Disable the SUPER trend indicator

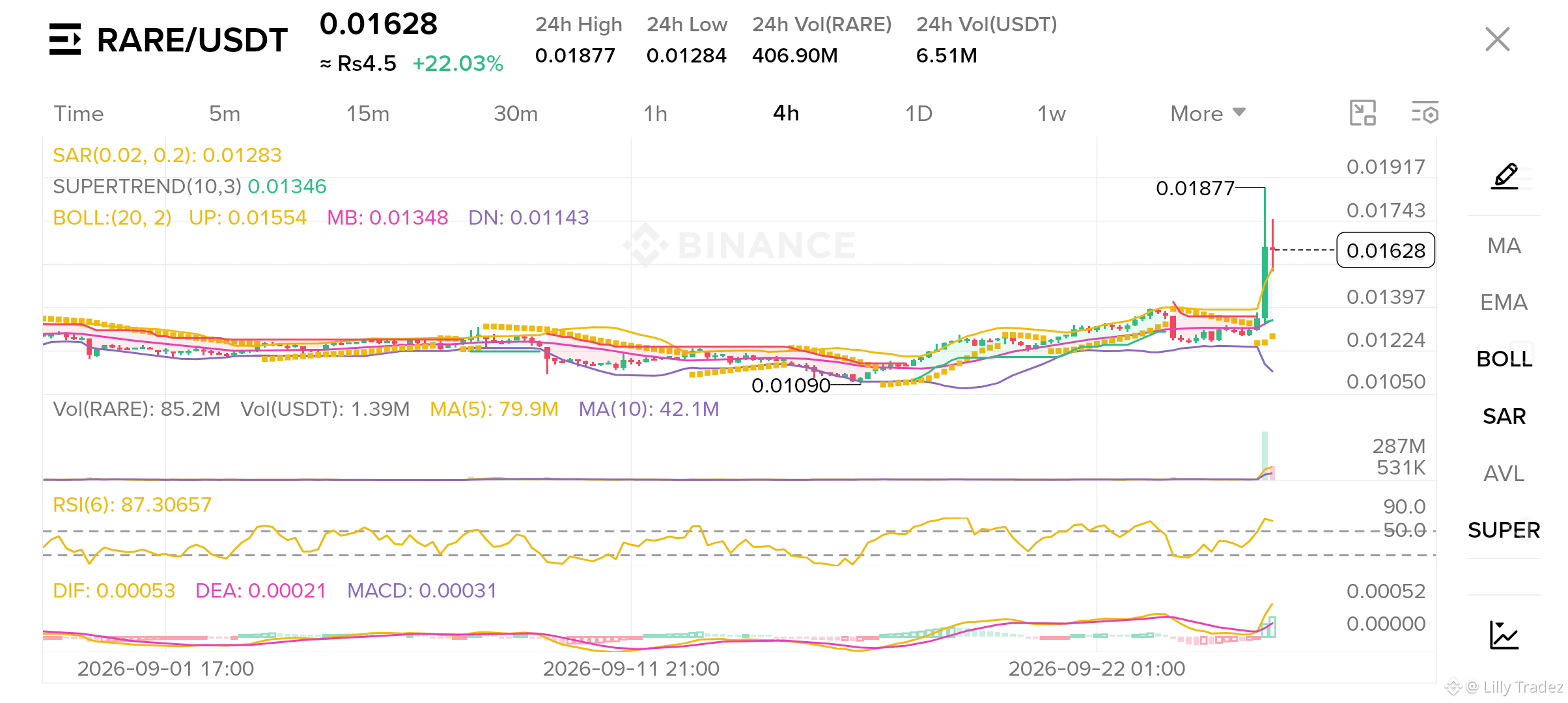[x=1504, y=530]
